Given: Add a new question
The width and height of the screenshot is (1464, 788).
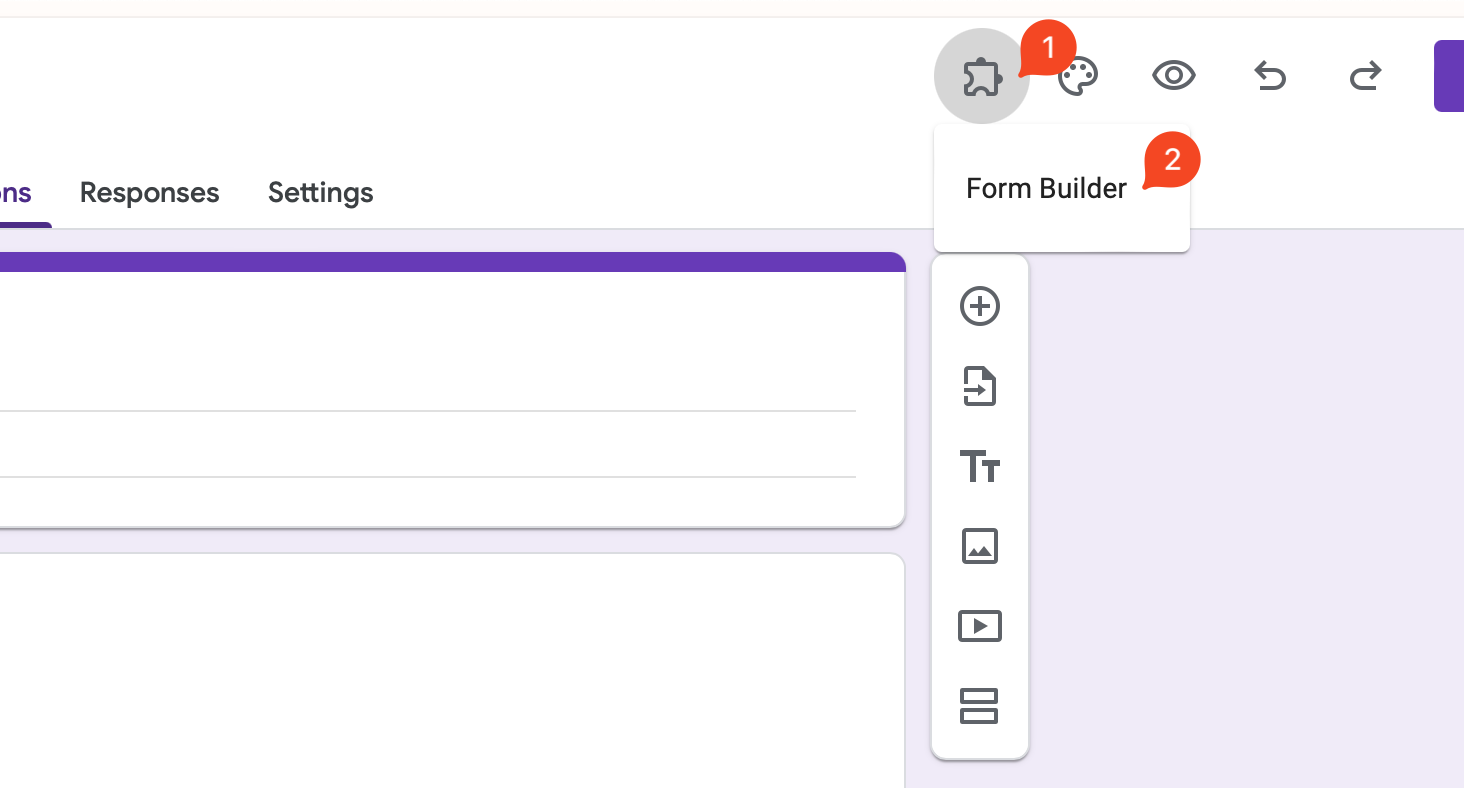Looking at the screenshot, I should [x=979, y=306].
